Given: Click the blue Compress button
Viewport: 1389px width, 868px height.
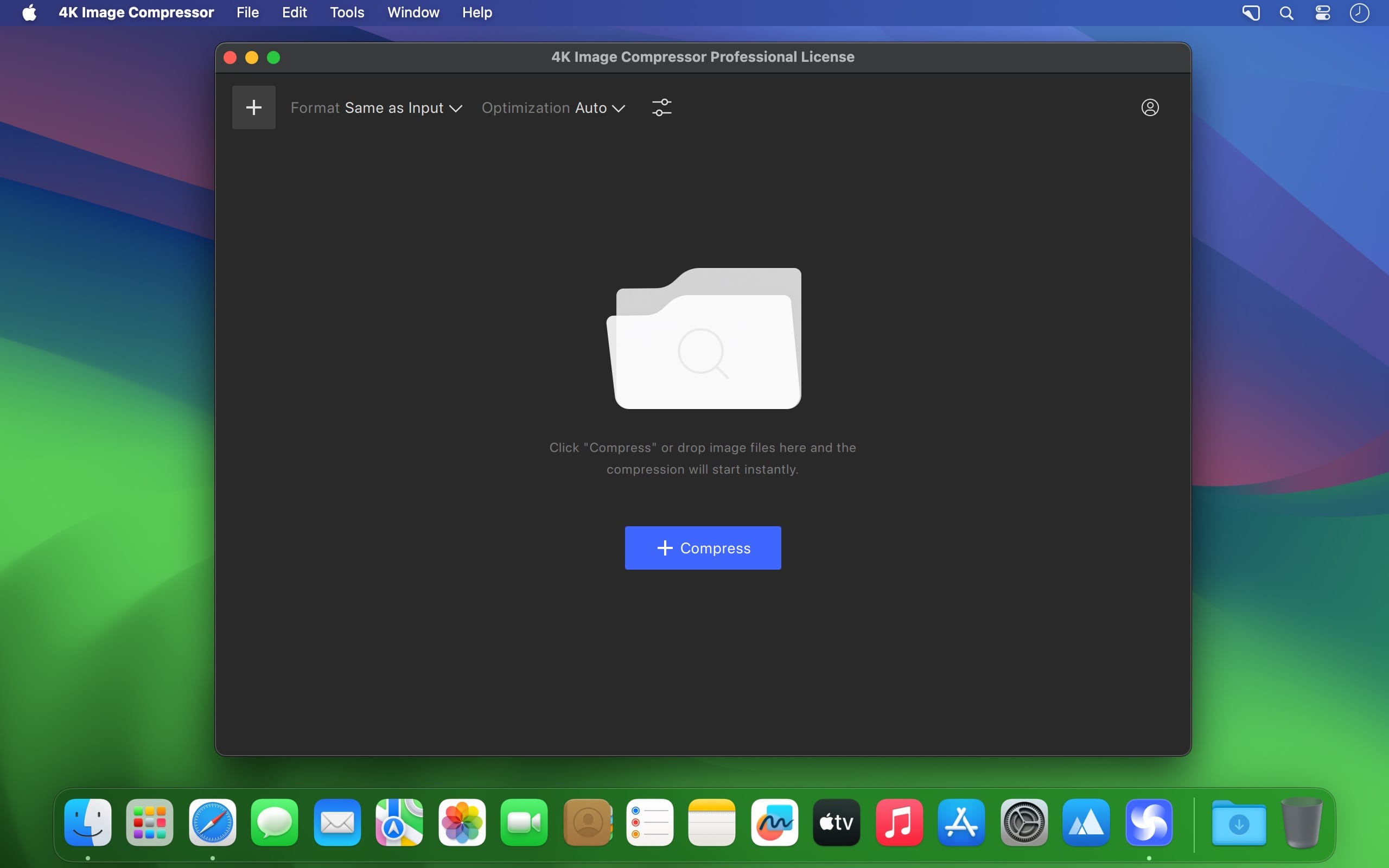Looking at the screenshot, I should (x=703, y=548).
